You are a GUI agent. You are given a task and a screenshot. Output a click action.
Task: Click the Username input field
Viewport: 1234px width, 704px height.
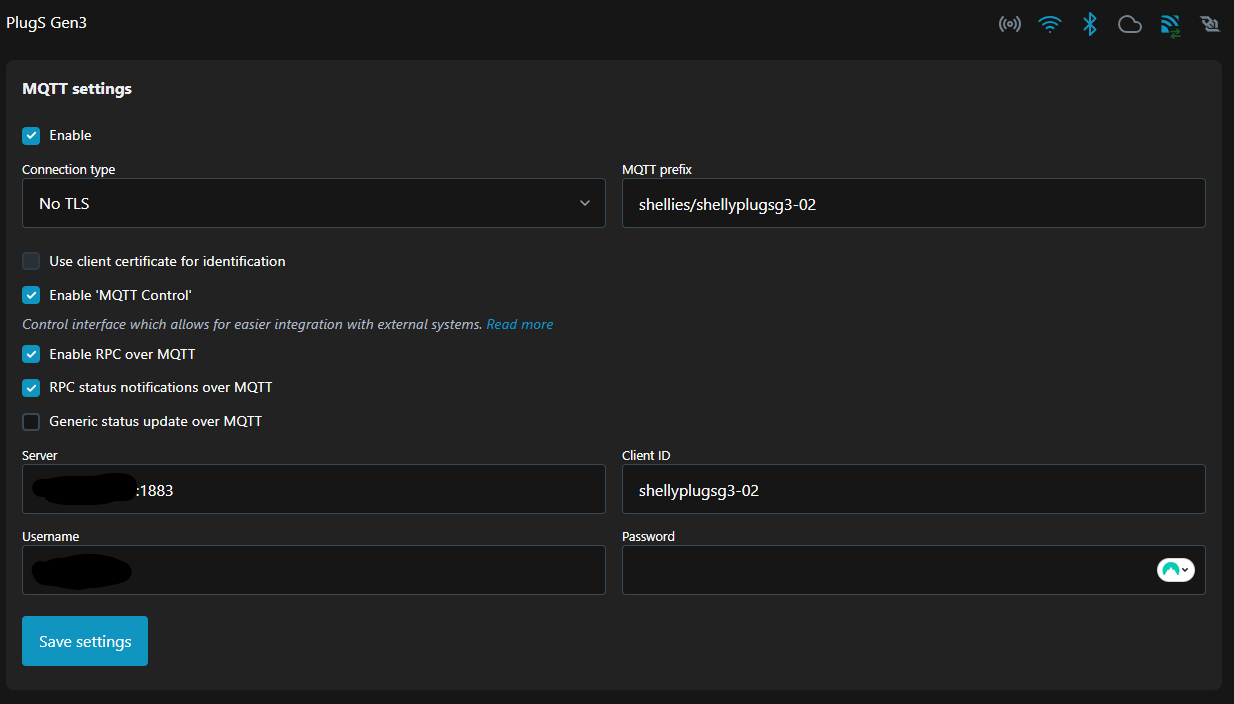(370, 570)
